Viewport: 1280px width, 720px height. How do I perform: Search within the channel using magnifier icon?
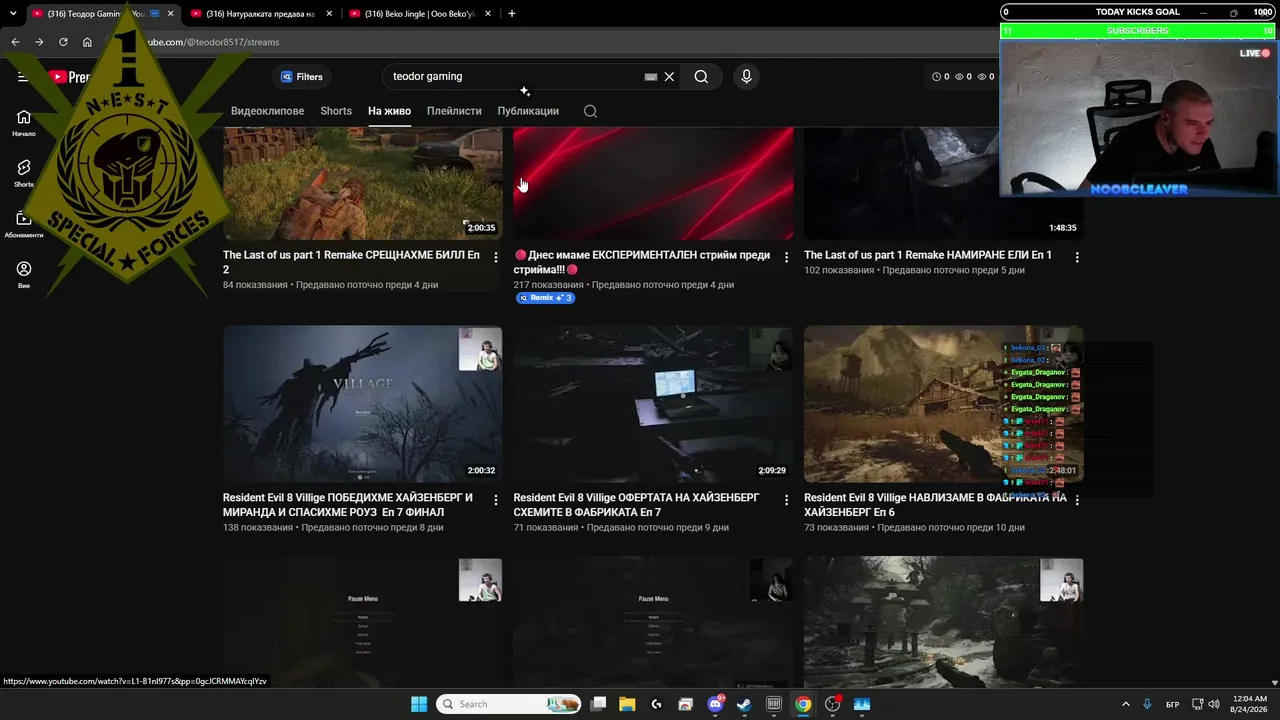point(590,111)
